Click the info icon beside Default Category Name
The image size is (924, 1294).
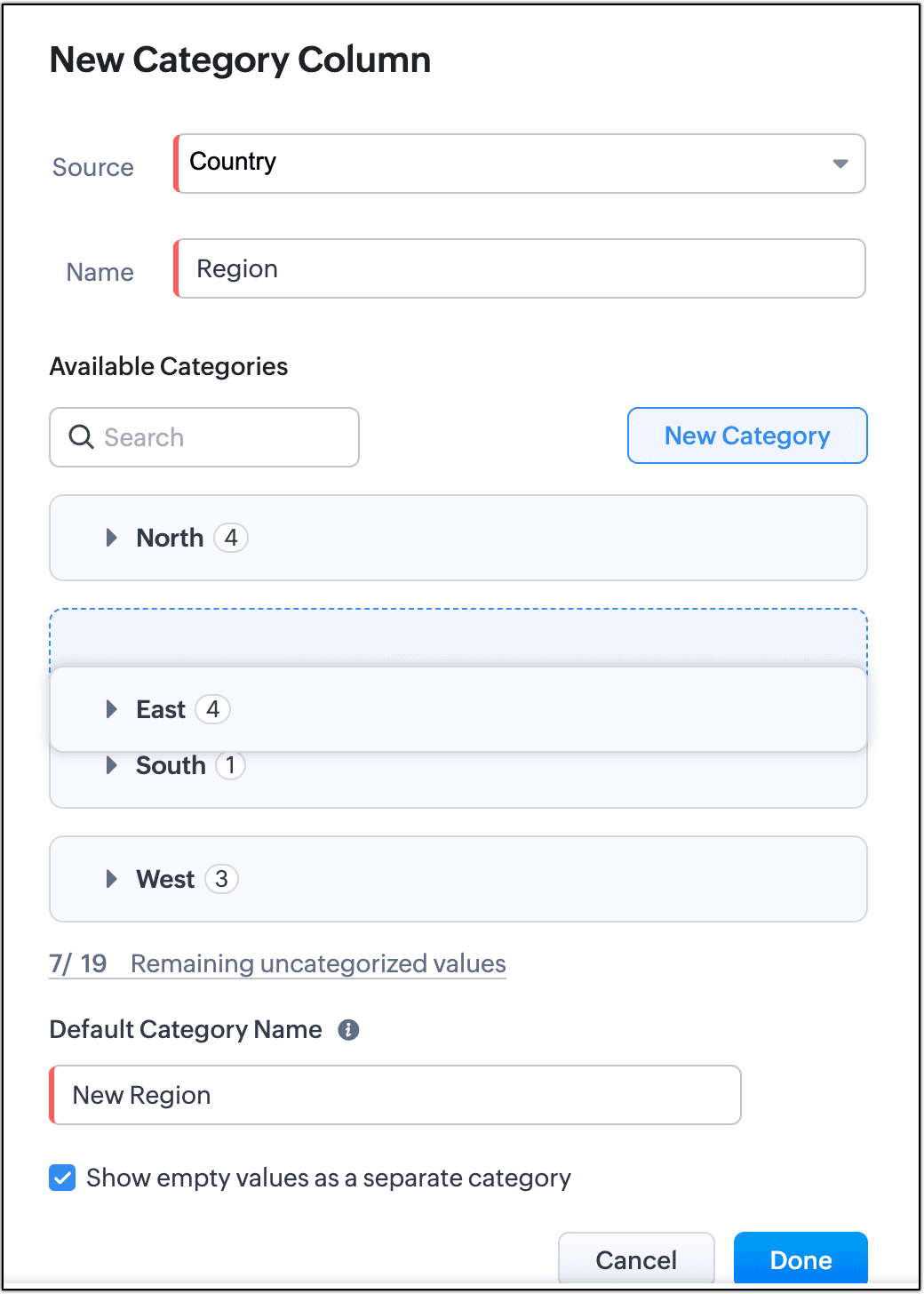pos(348,1029)
